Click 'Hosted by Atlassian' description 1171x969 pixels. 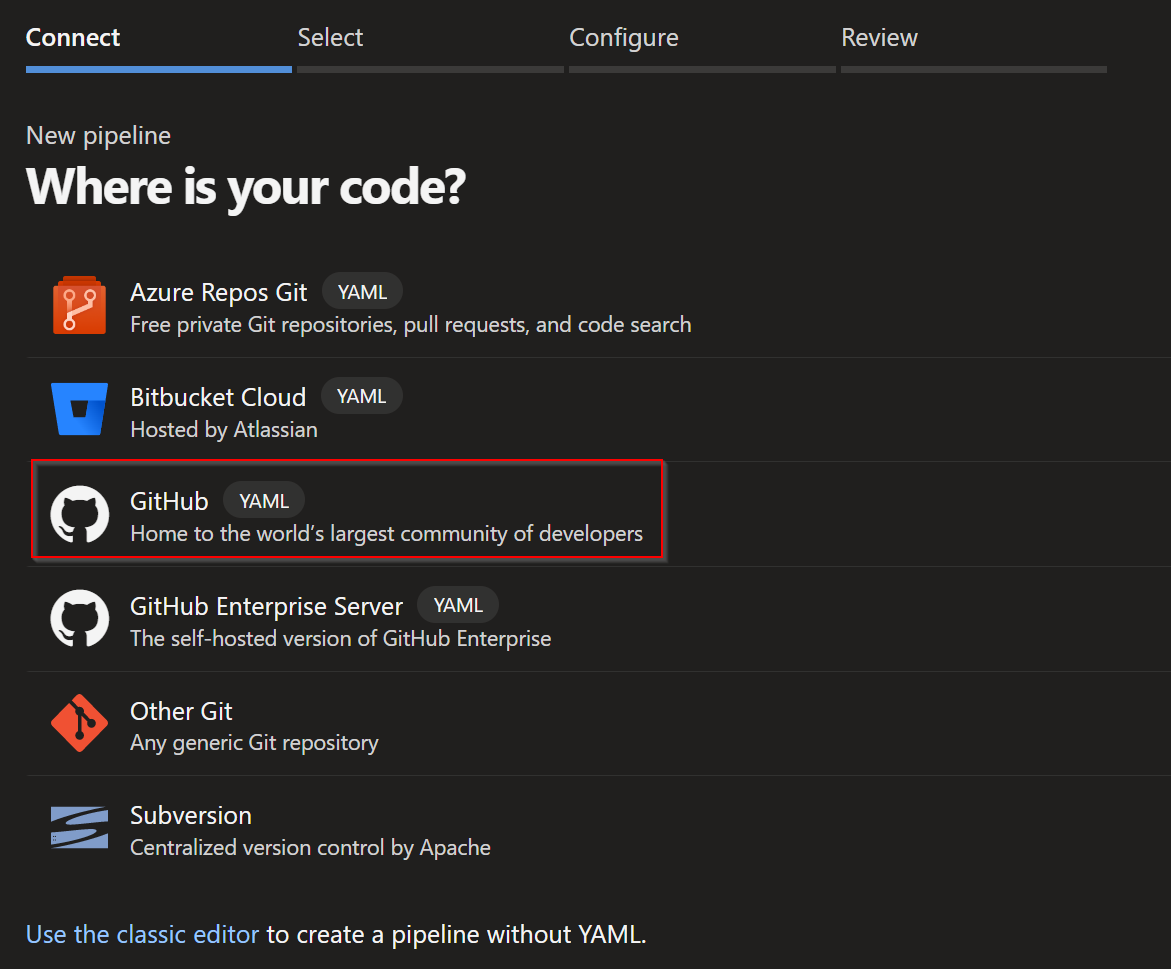(224, 429)
